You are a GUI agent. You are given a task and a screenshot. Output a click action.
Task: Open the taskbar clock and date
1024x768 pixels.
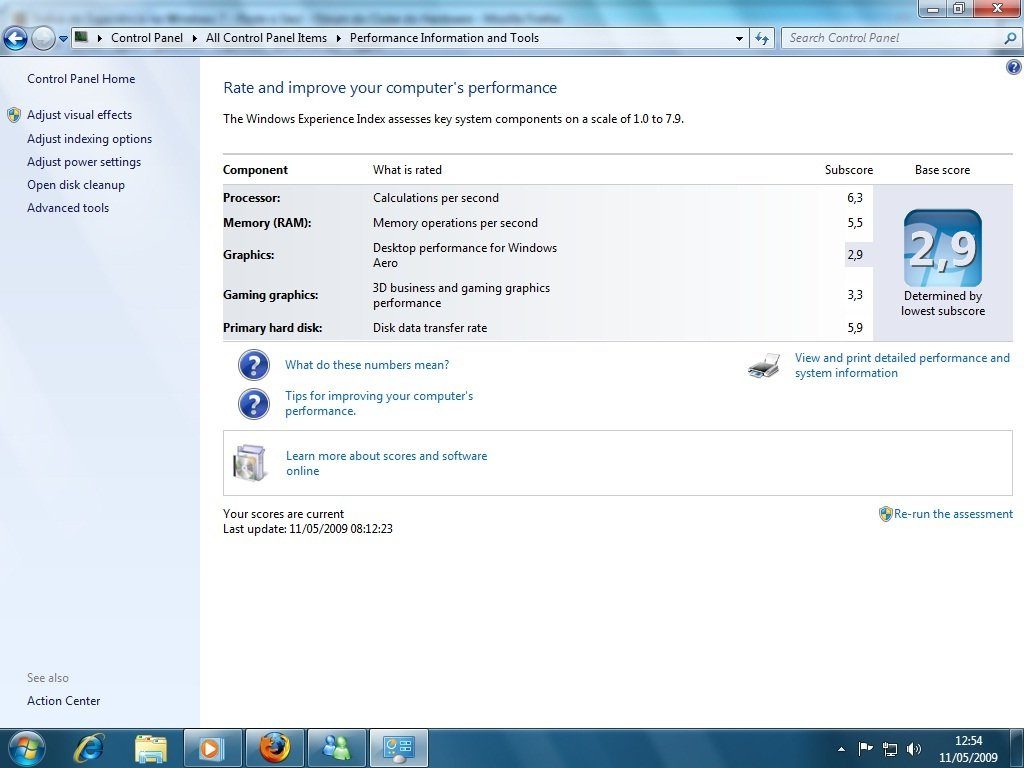coord(968,749)
